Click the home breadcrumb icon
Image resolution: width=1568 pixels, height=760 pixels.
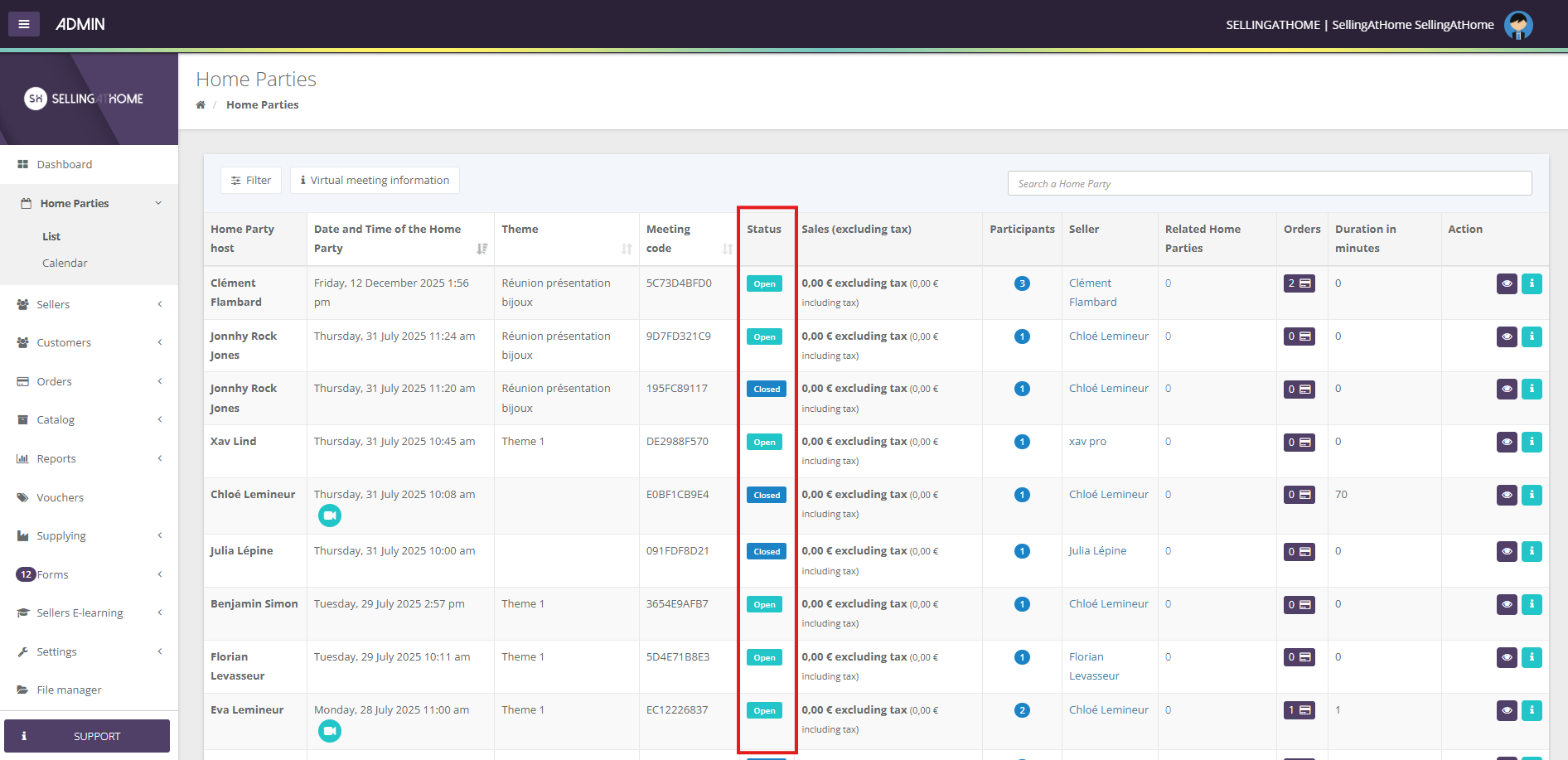click(x=201, y=105)
